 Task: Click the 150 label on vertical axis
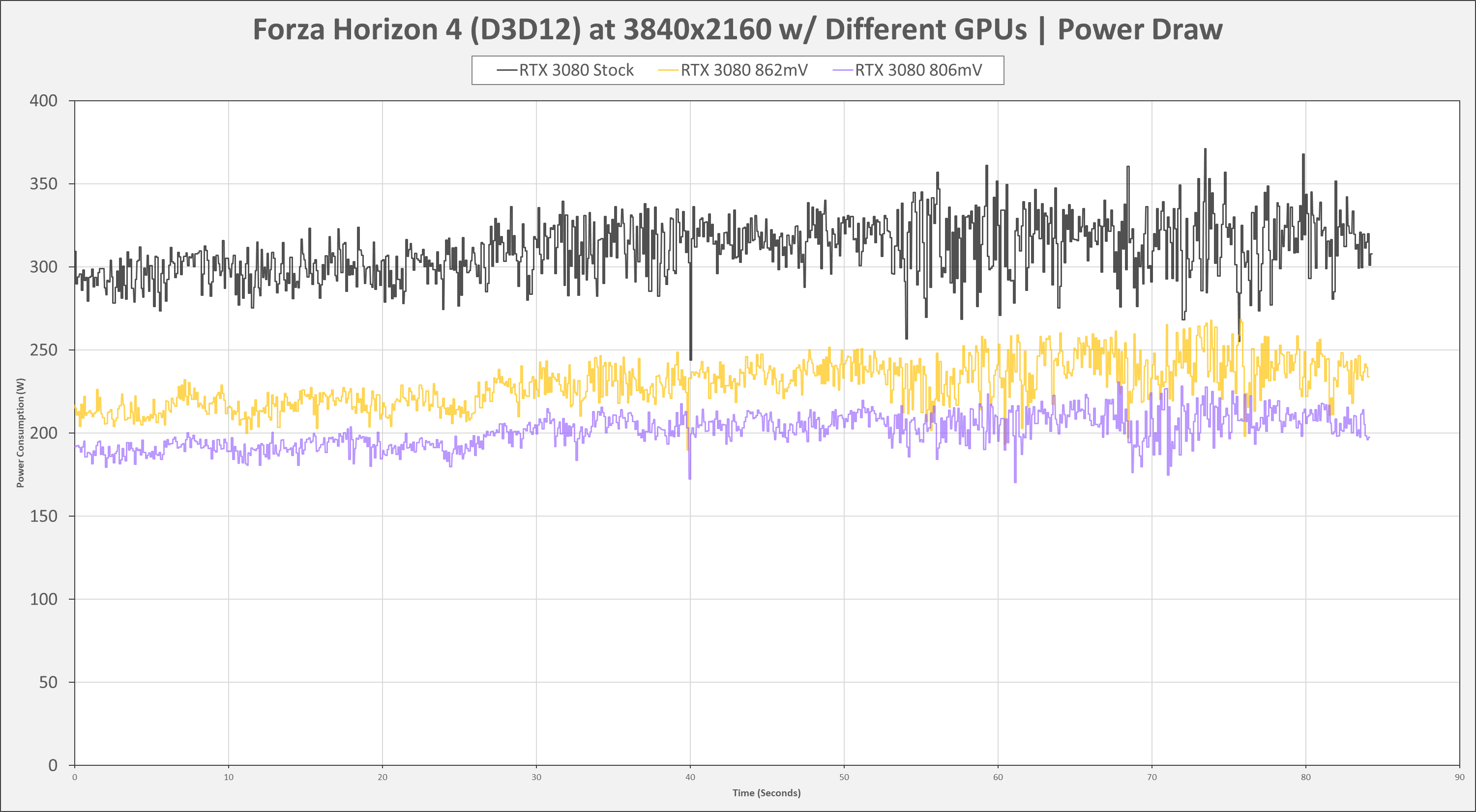click(x=44, y=516)
